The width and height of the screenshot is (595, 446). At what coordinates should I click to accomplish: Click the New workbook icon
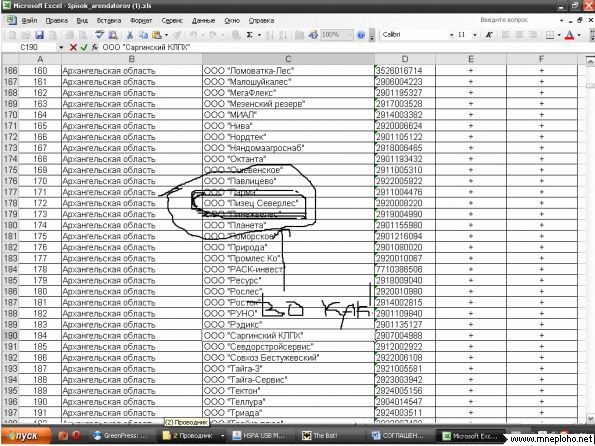pyautogui.click(x=13, y=35)
